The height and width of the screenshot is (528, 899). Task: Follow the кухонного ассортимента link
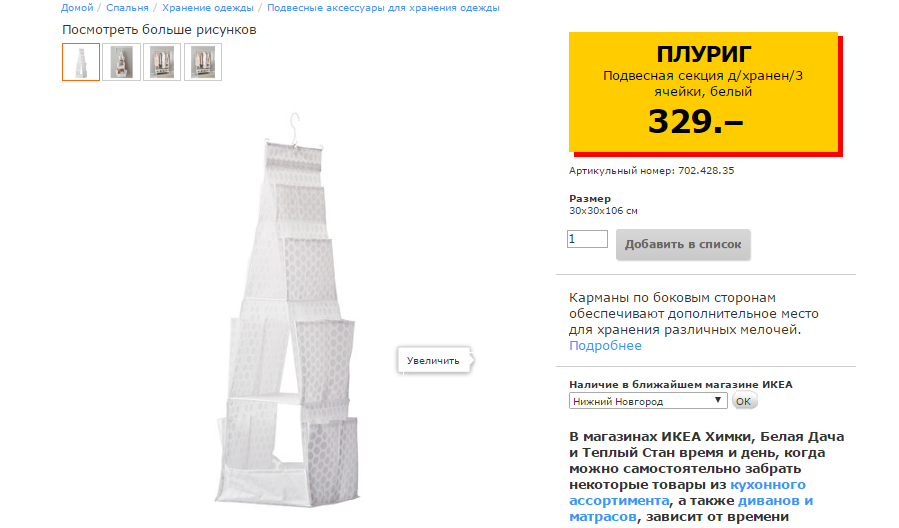[687, 492]
